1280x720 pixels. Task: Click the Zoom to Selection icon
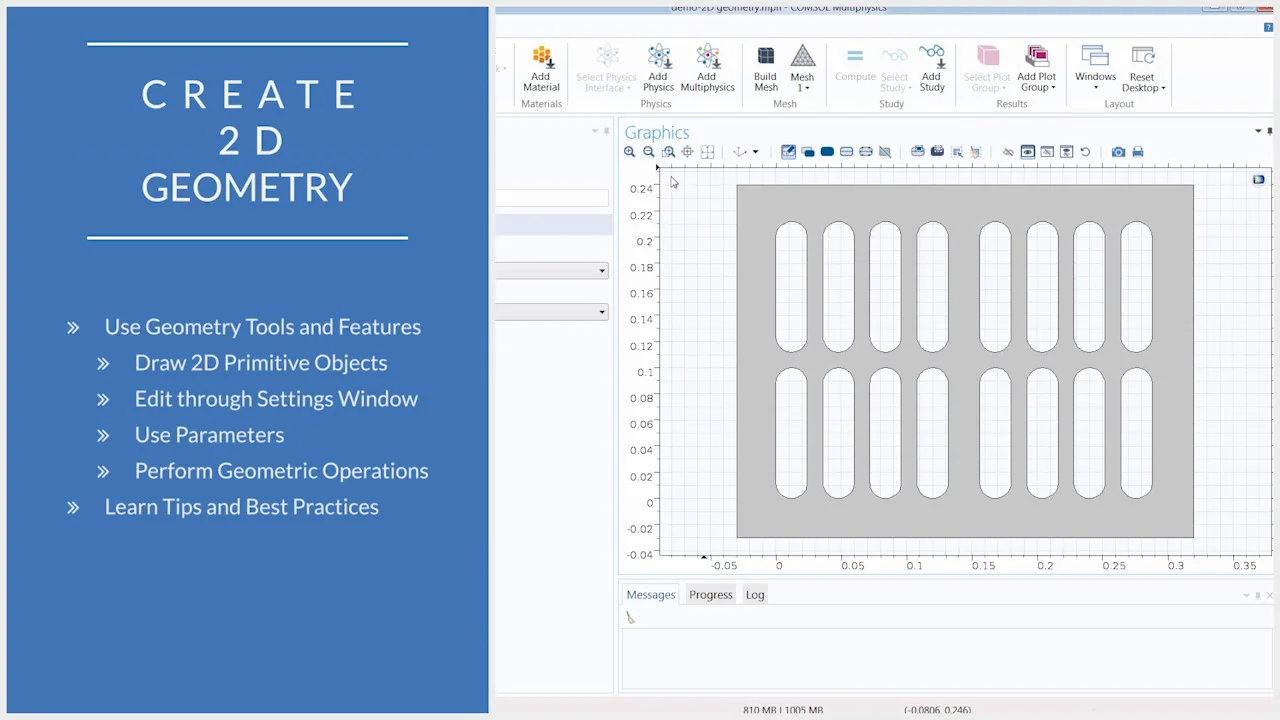687,152
